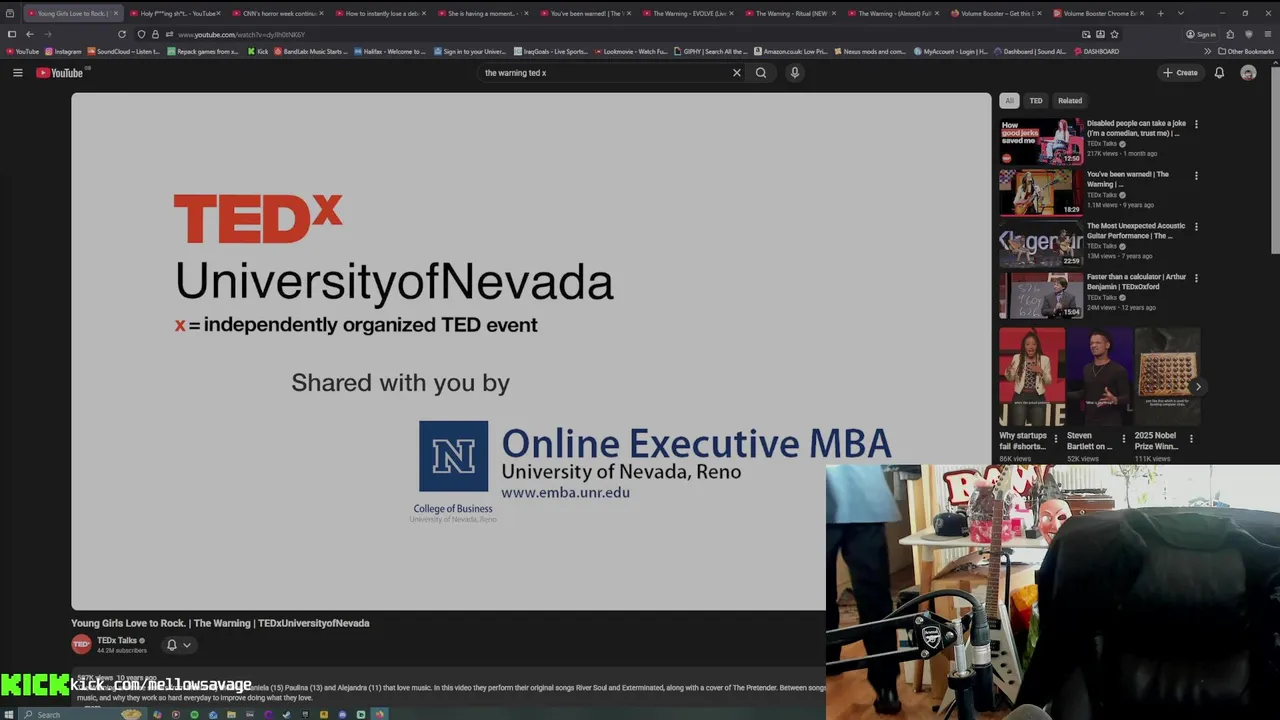This screenshot has width=1280, height=720.
Task: Open Firefox from the taskbar
Action: click(x=379, y=714)
